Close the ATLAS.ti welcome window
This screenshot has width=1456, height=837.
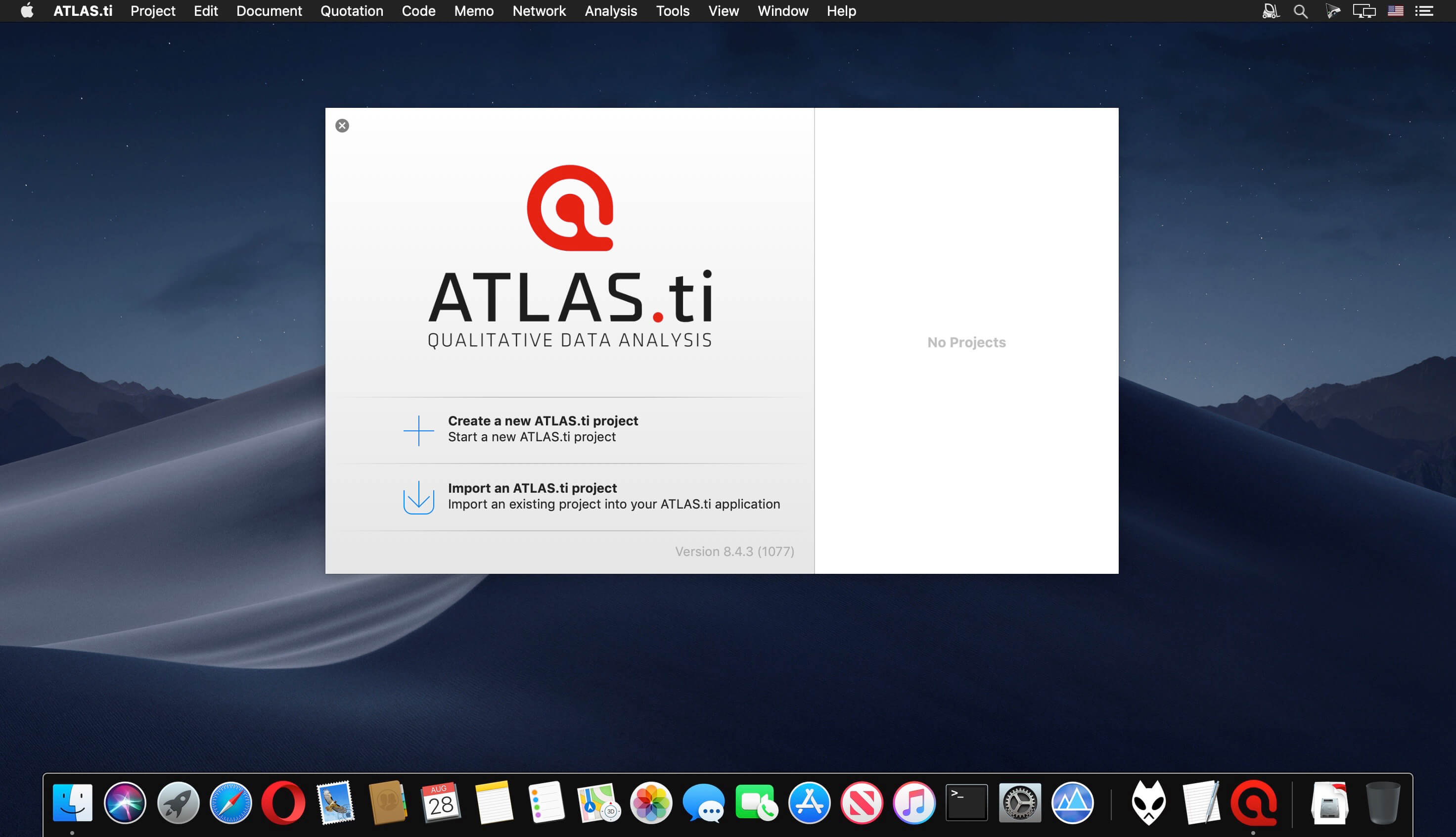[x=342, y=126]
